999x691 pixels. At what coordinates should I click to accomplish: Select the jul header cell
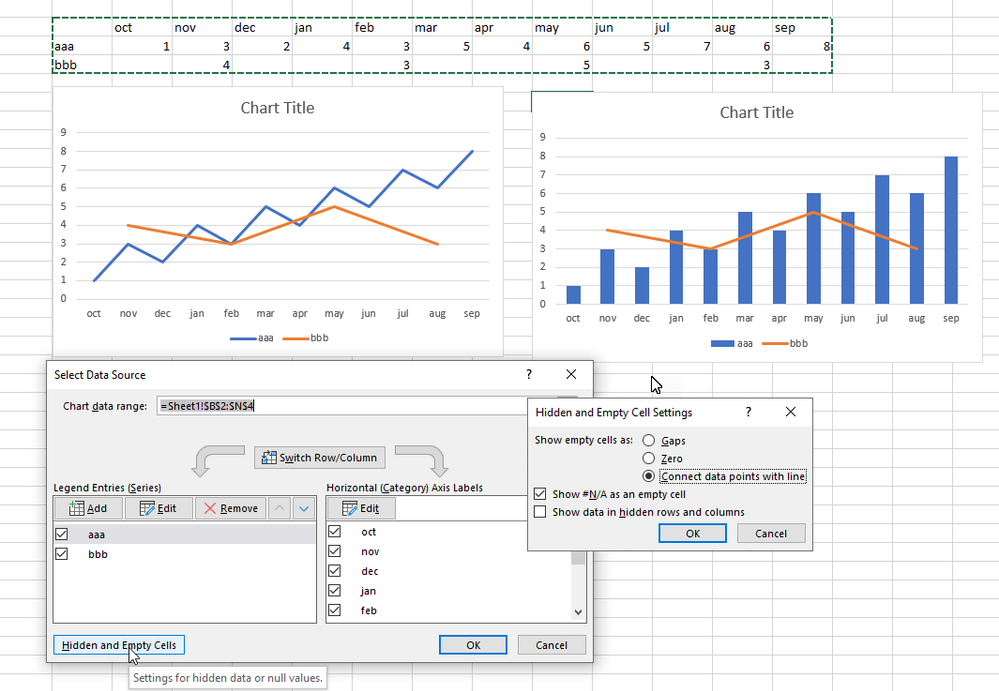(682, 27)
